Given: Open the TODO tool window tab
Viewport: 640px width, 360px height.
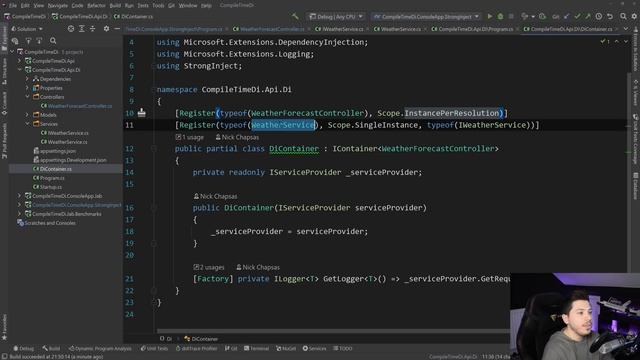Looking at the screenshot, I should (342, 348).
